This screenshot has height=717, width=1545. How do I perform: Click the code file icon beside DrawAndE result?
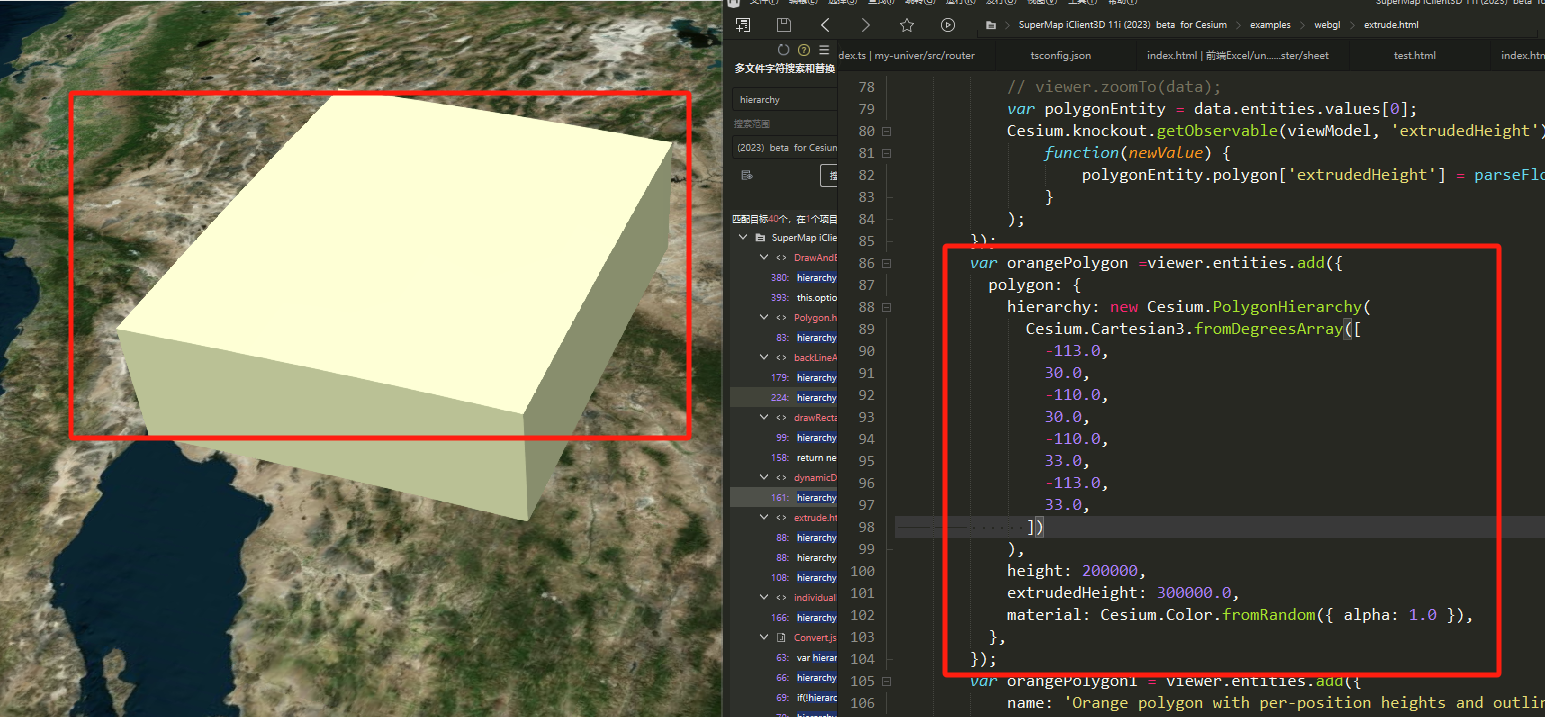tap(781, 258)
